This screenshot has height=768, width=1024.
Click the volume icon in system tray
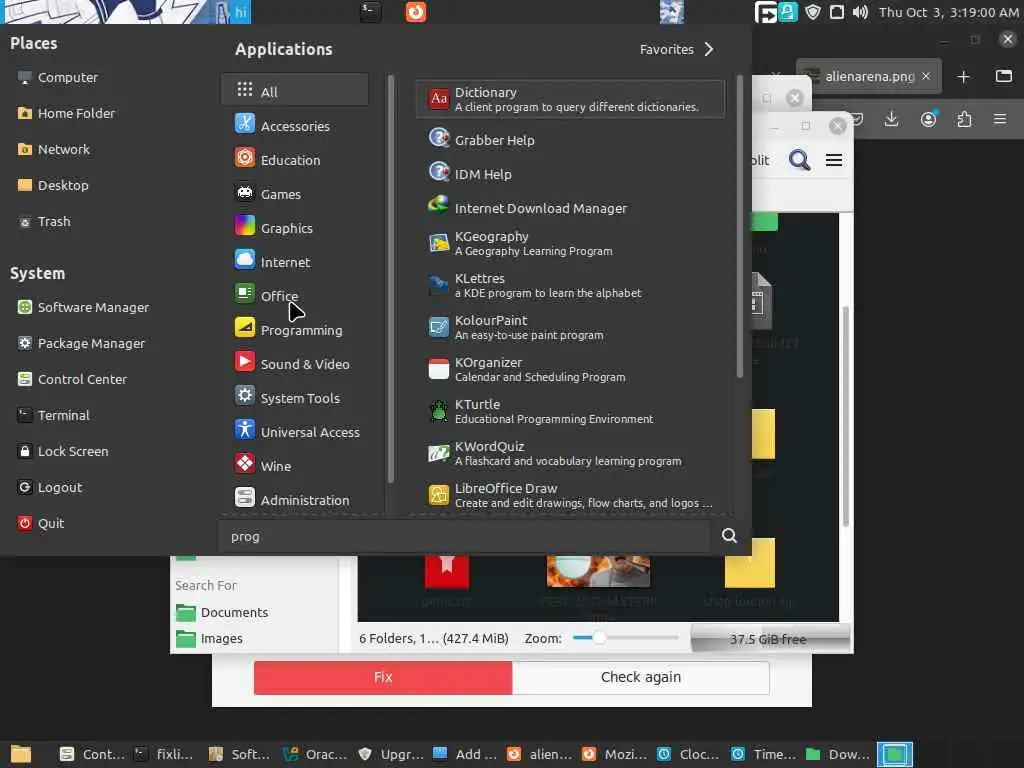coord(860,12)
